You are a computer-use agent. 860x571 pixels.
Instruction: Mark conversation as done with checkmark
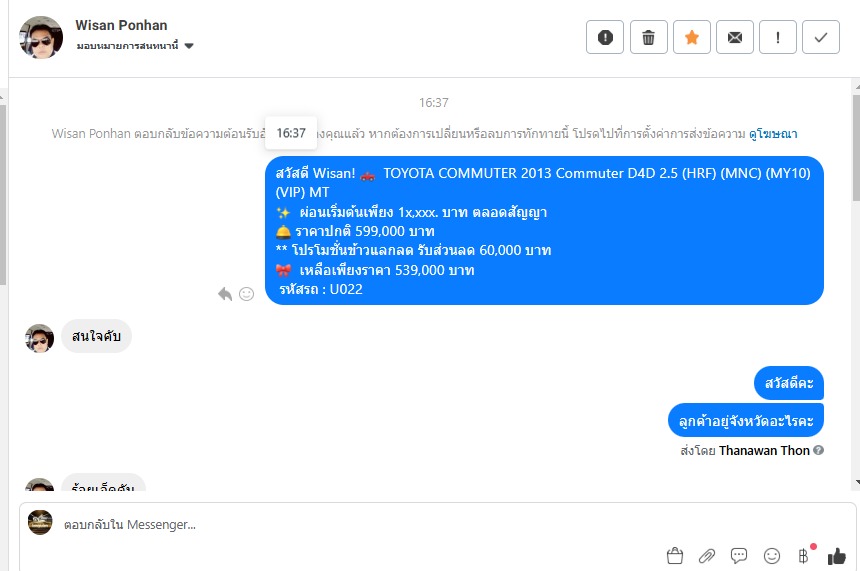(821, 37)
